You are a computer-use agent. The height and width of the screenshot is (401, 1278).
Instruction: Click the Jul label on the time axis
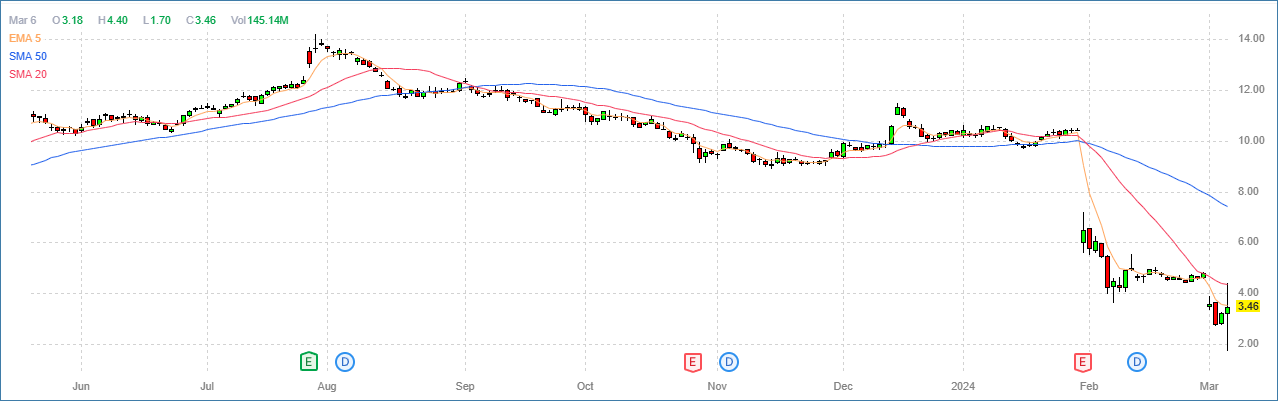(208, 386)
